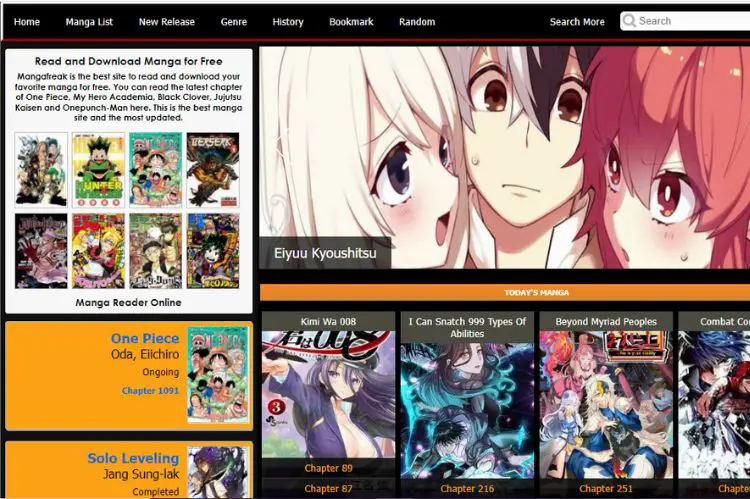This screenshot has height=499, width=750.
Task: Open the Berserk cover thumbnail
Action: [213, 170]
